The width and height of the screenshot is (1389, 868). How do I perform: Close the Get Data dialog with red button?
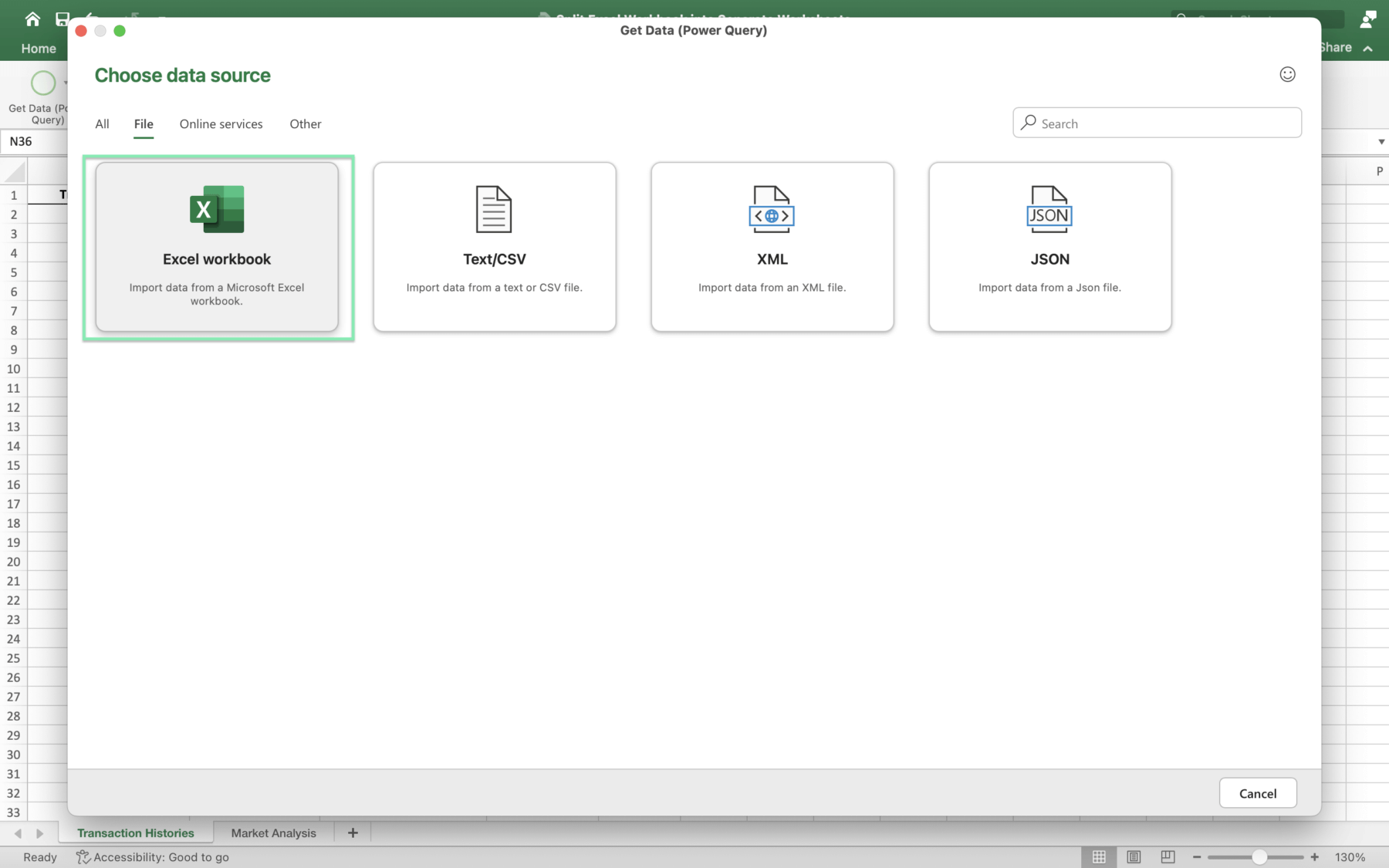[x=81, y=31]
